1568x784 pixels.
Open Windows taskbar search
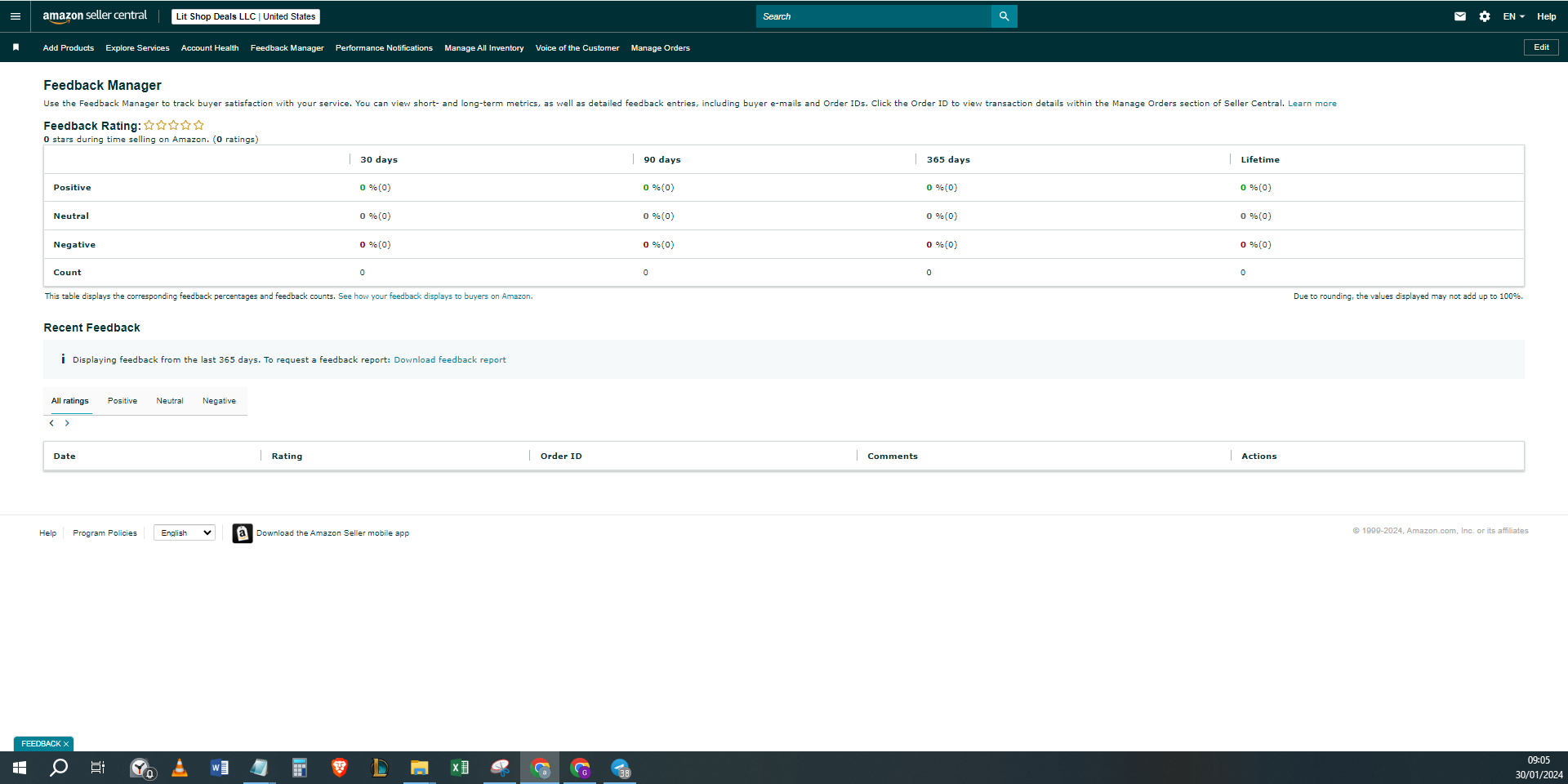59,768
